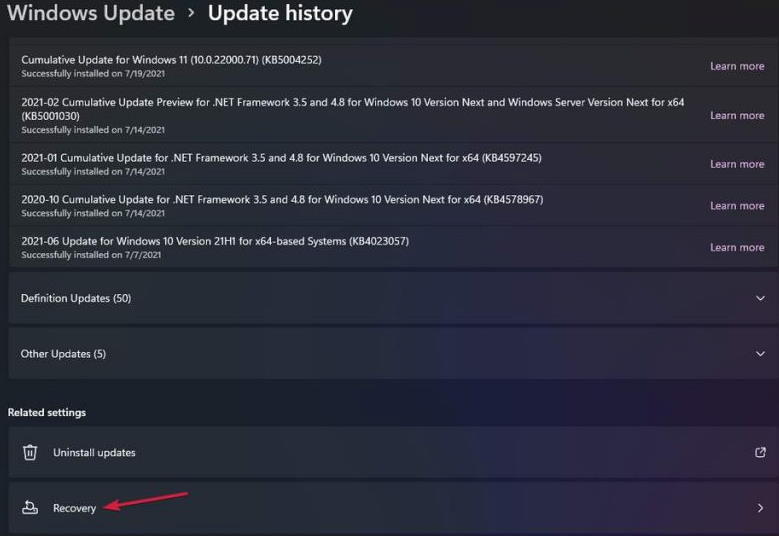Viewport: 779px width, 536px height.
Task: Select 2020-10 Cumulative Update .NET title
Action: (282, 200)
